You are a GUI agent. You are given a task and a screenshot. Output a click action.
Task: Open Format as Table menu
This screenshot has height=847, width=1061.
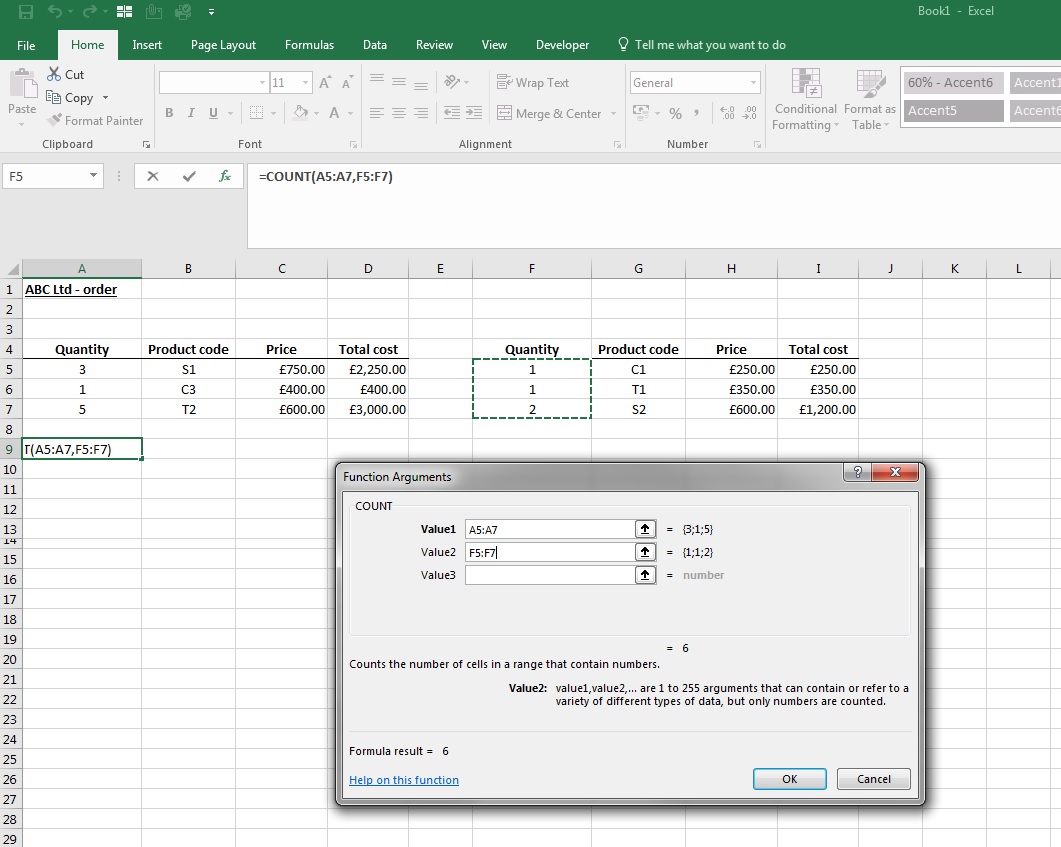click(870, 99)
